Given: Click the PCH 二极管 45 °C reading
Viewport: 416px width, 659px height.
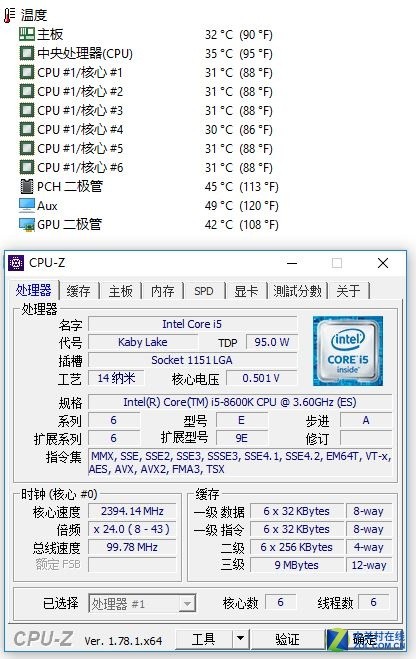Looking at the screenshot, I should point(242,187).
